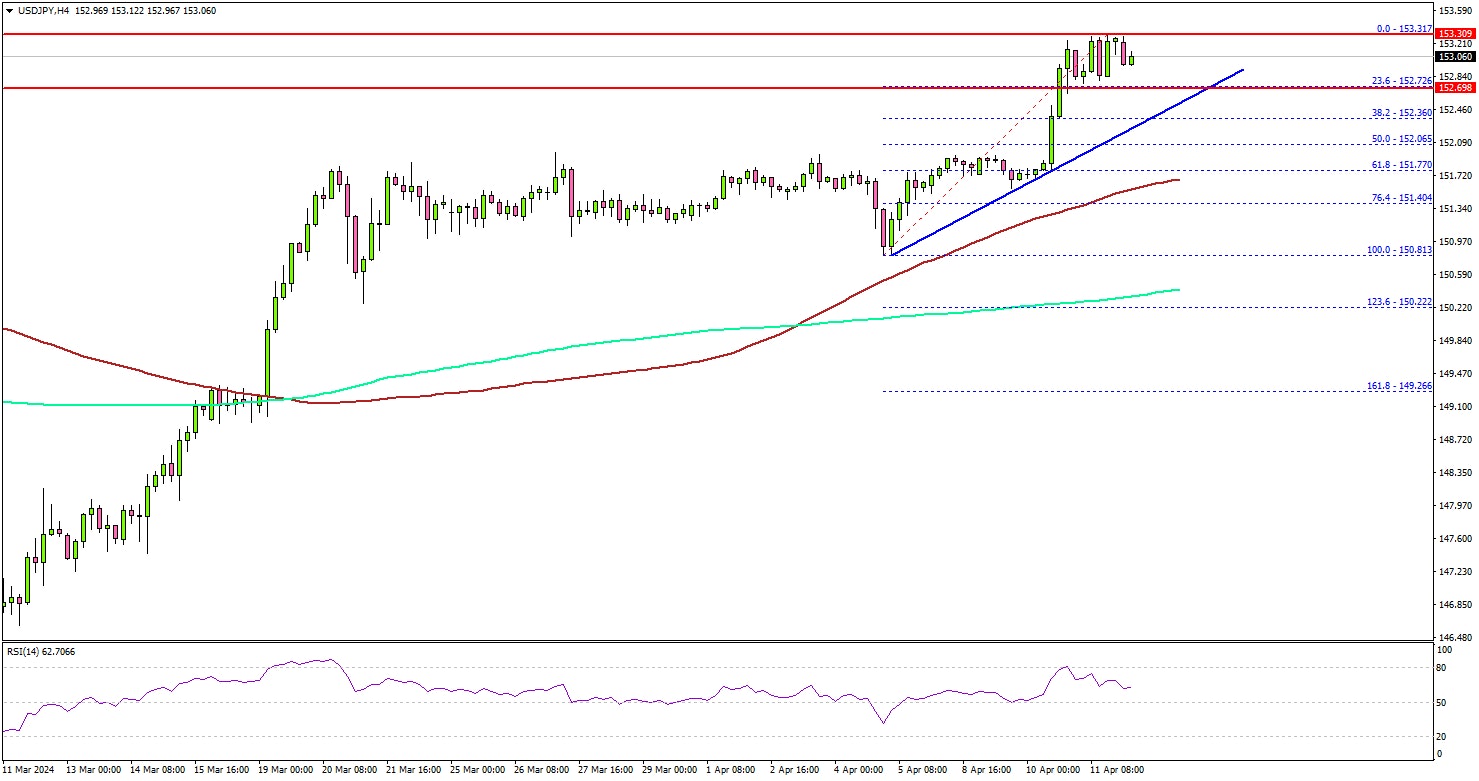Select the red 153.309 price tag
The width and height of the screenshot is (1479, 781).
coord(1454,34)
